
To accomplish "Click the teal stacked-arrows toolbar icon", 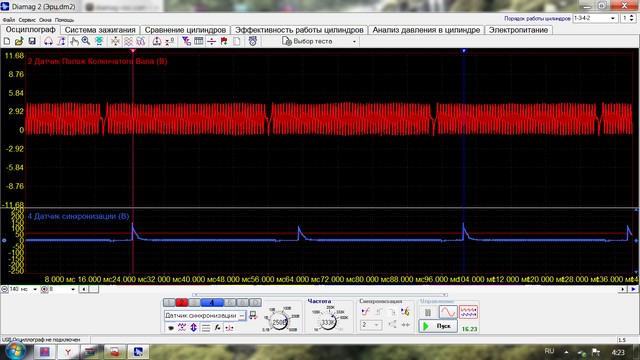I will [x=99, y=41].
